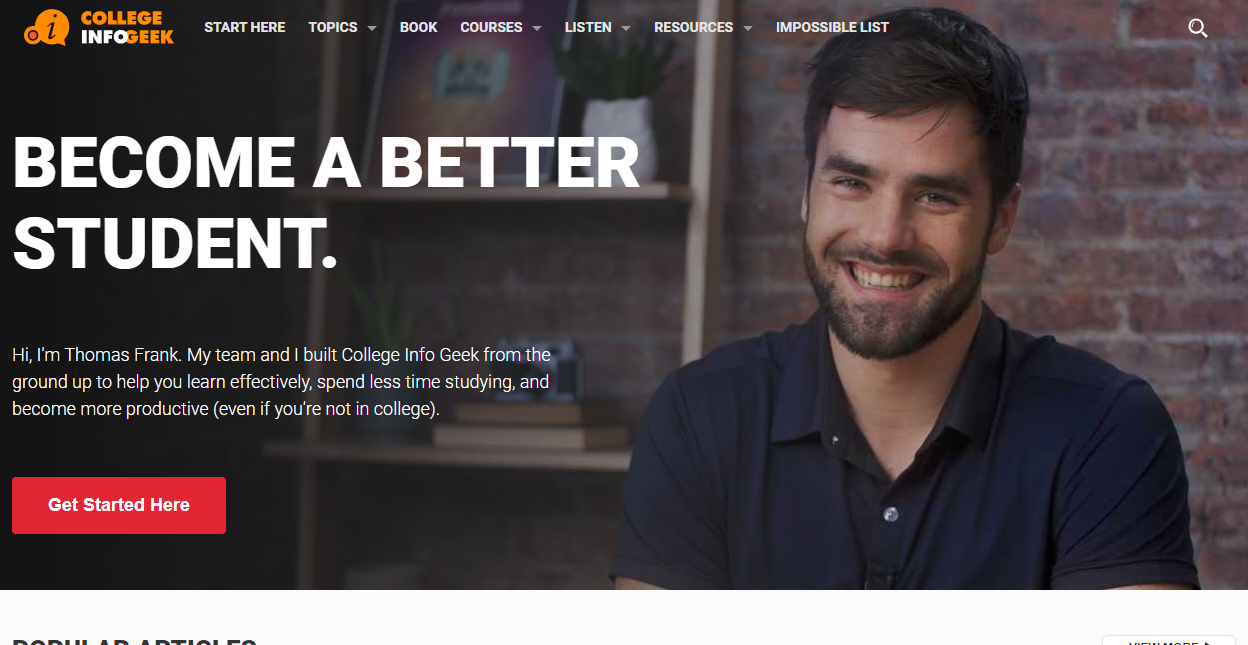
Task: Select the Courses menu label
Action: 491,27
